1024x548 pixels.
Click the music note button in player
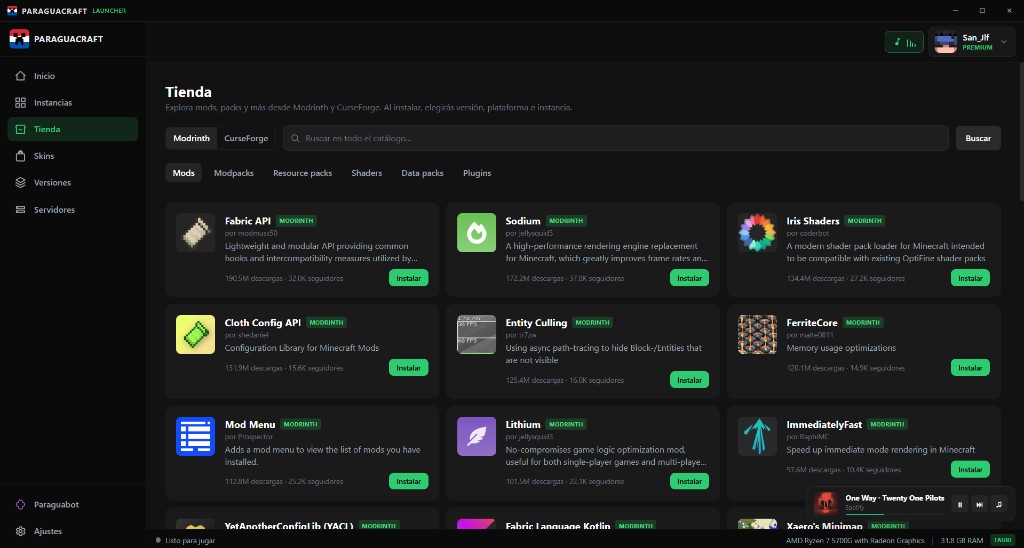click(x=999, y=504)
